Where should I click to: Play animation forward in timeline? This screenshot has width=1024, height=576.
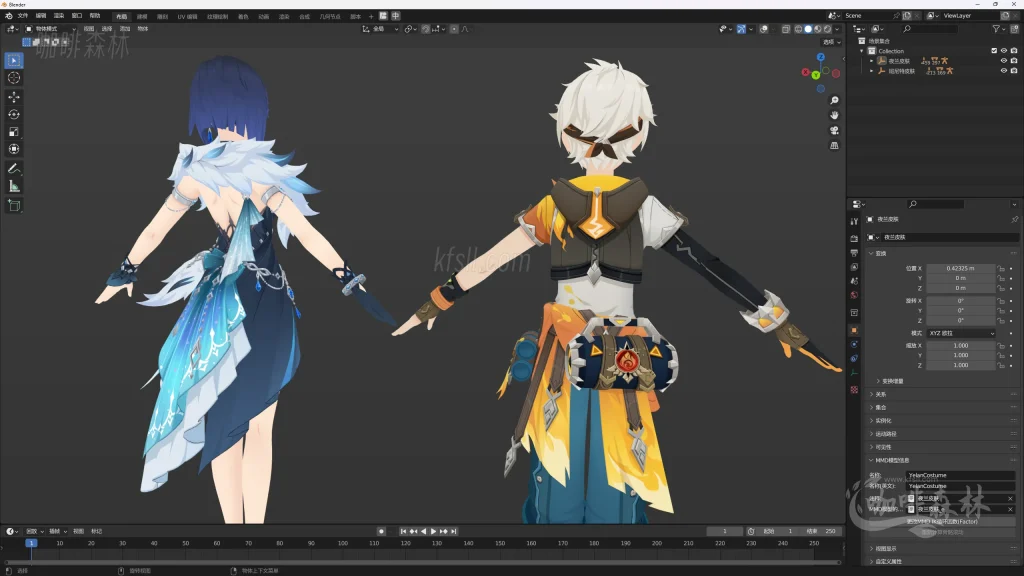(433, 532)
